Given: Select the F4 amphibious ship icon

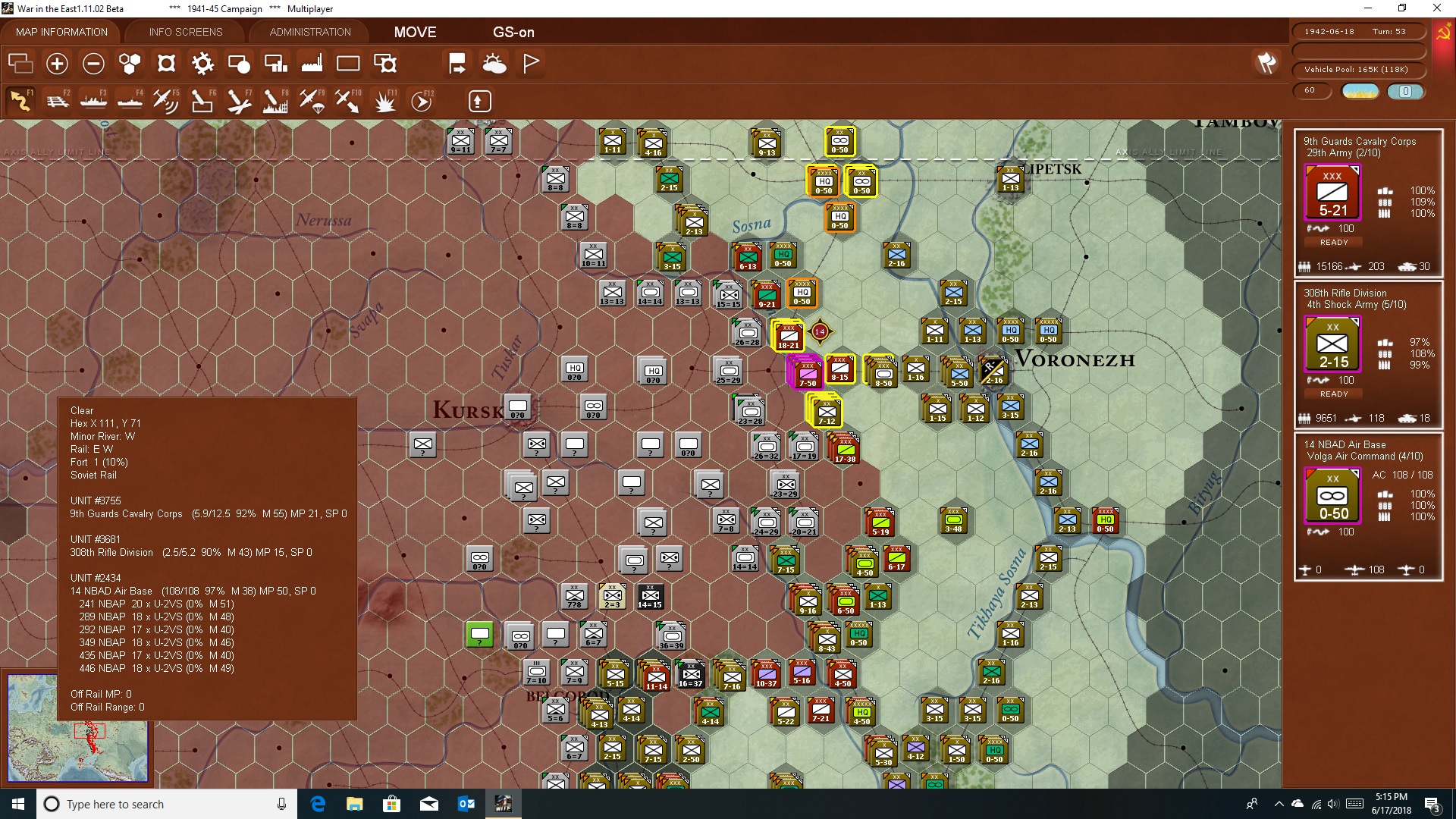Looking at the screenshot, I should pos(130,100).
